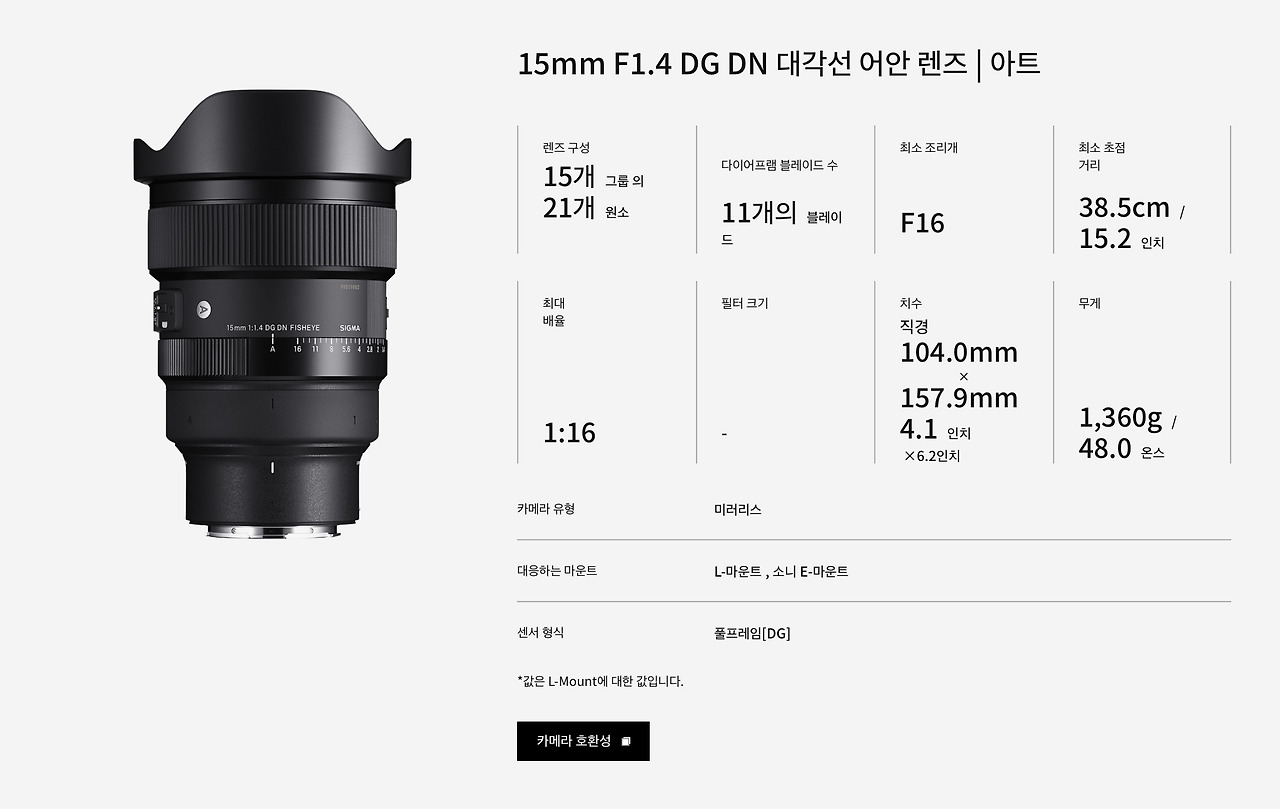The width and height of the screenshot is (1280, 809).
Task: Click the external link icon in 카메라 호환성 button
Action: 626,742
